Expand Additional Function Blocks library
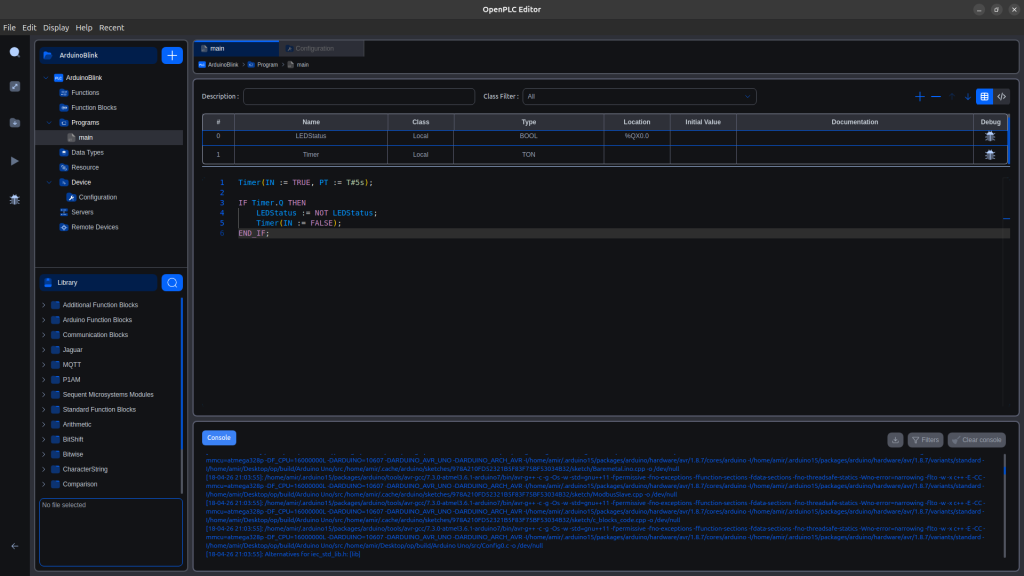Screen dimensions: 1024x576 44,305
